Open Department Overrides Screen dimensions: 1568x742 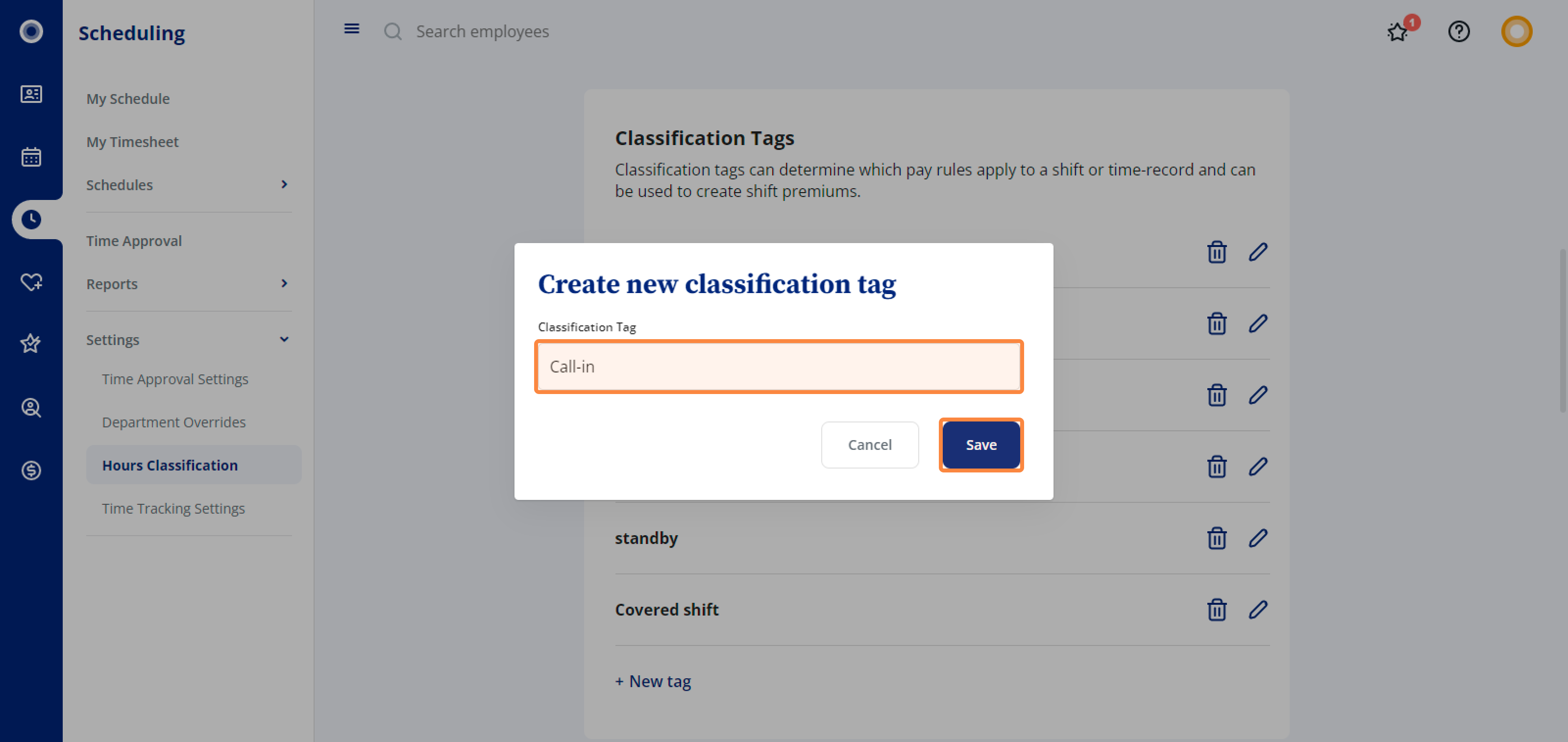pos(173,422)
